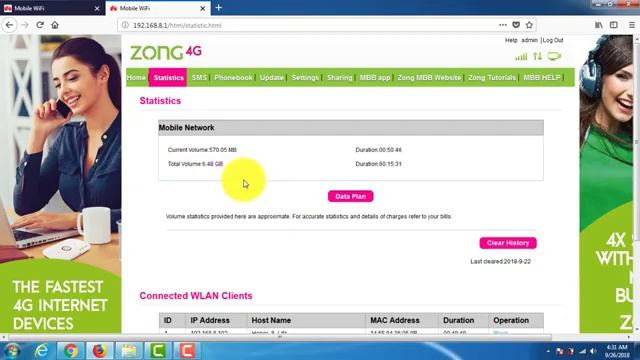Open the Firefox Library icon
Screen dimensions: 640x360
(598, 25)
